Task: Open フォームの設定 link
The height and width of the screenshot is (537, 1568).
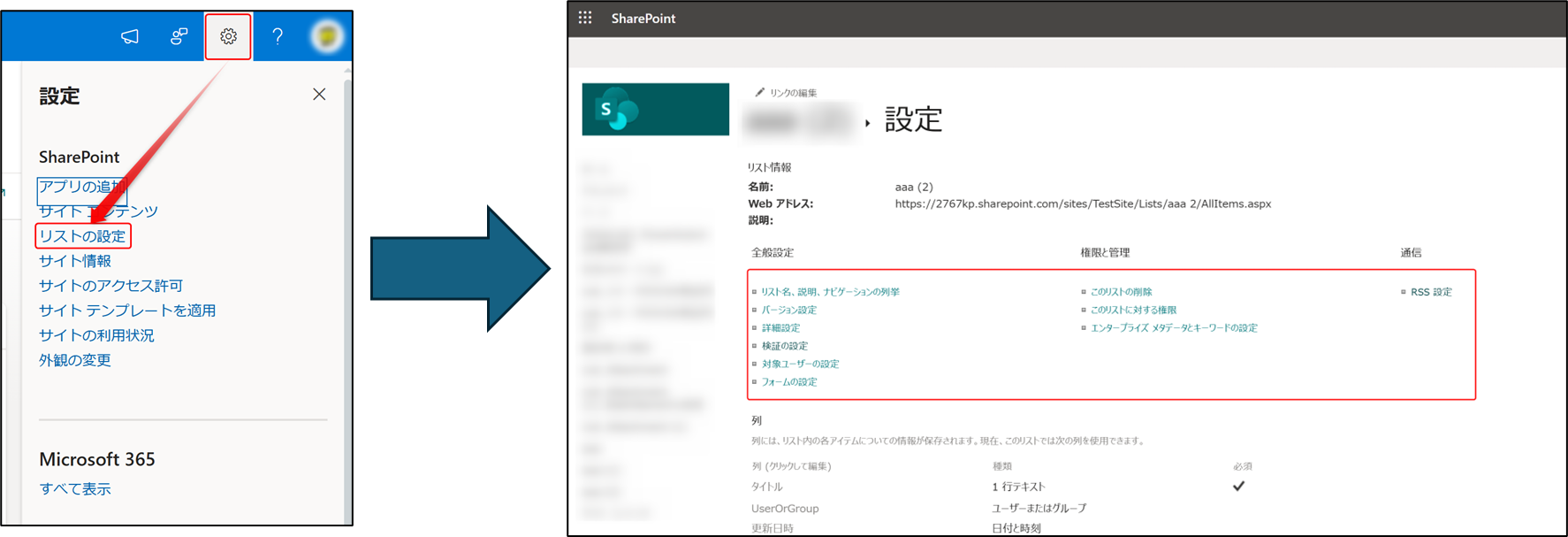Action: click(789, 382)
